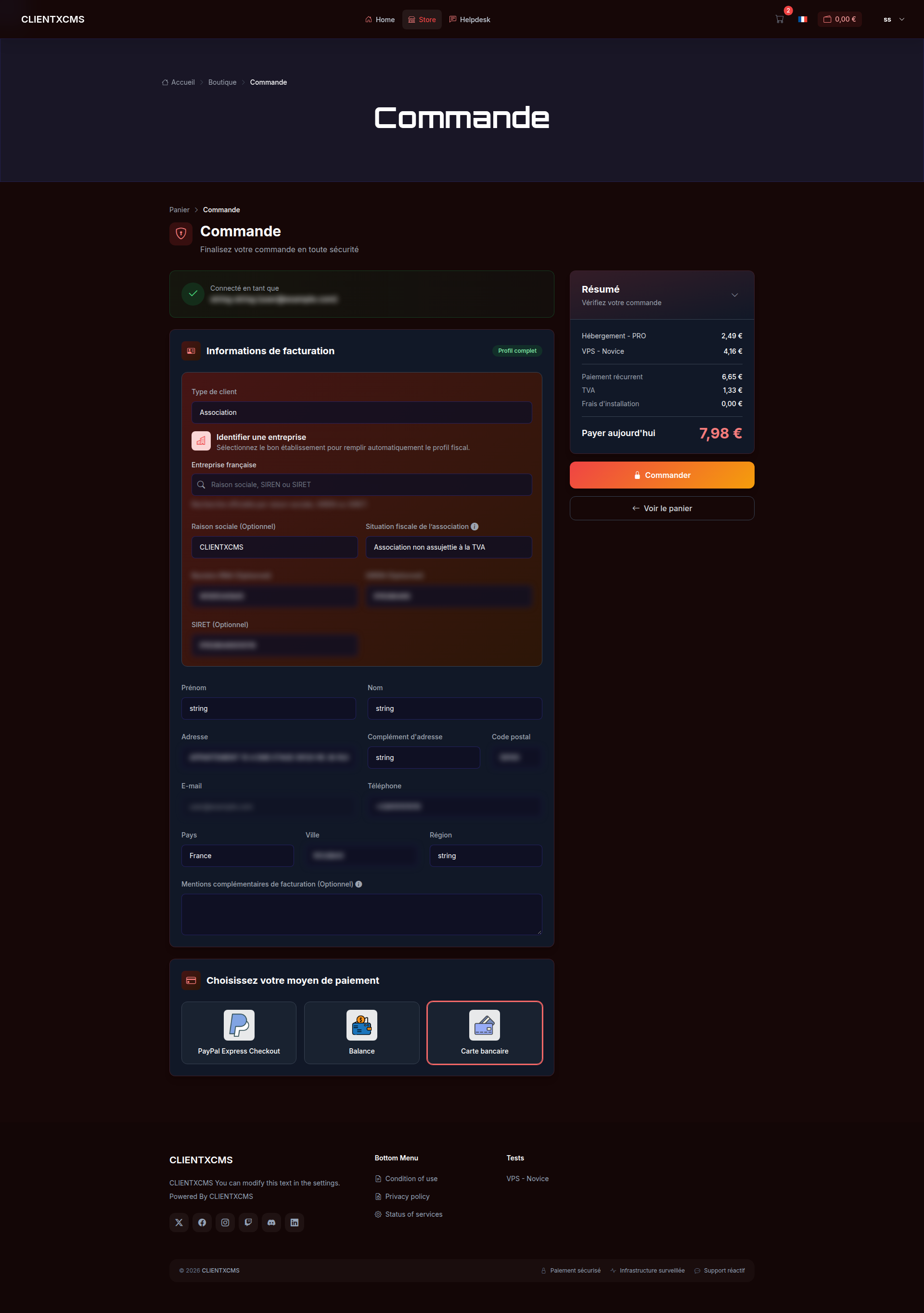
Task: Open Situation fiscale de l'association dropdown
Action: tap(449, 547)
